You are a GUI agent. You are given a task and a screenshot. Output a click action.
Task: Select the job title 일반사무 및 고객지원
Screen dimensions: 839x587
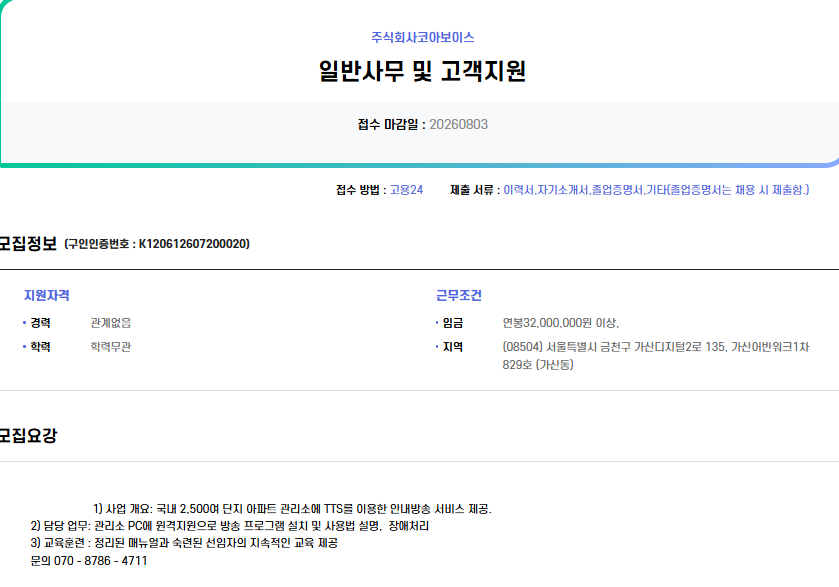423,71
